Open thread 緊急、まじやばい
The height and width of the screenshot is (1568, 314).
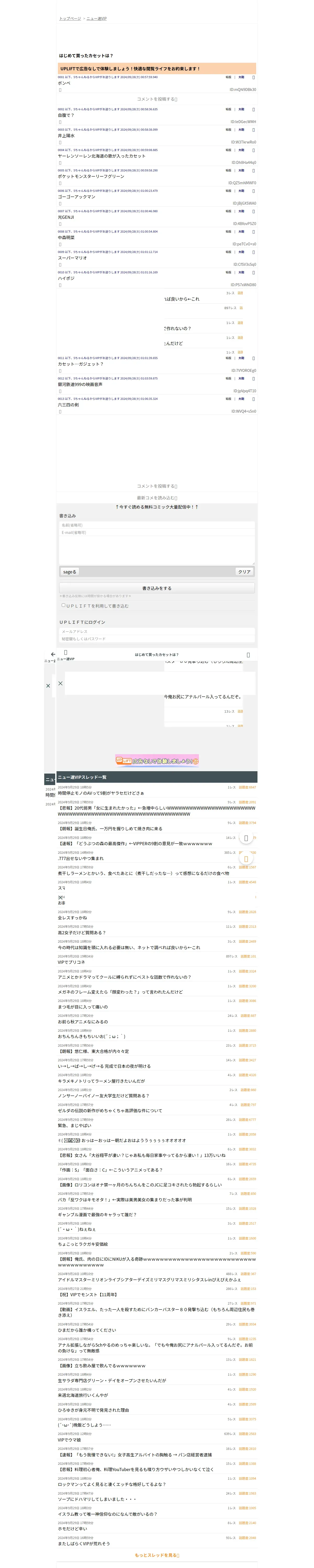(x=76, y=1126)
